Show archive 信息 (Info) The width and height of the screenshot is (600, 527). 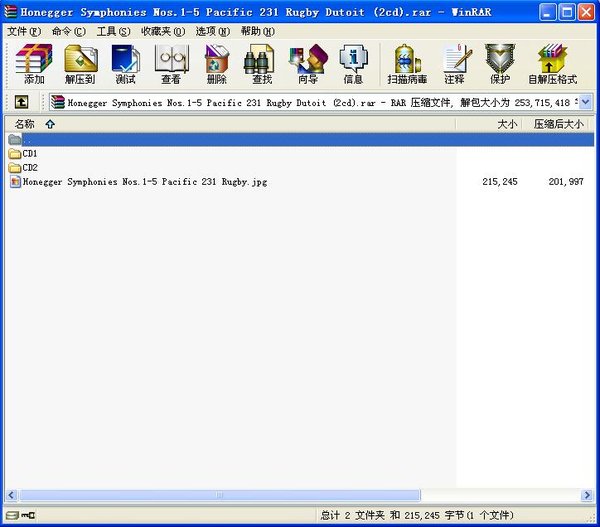[x=353, y=64]
